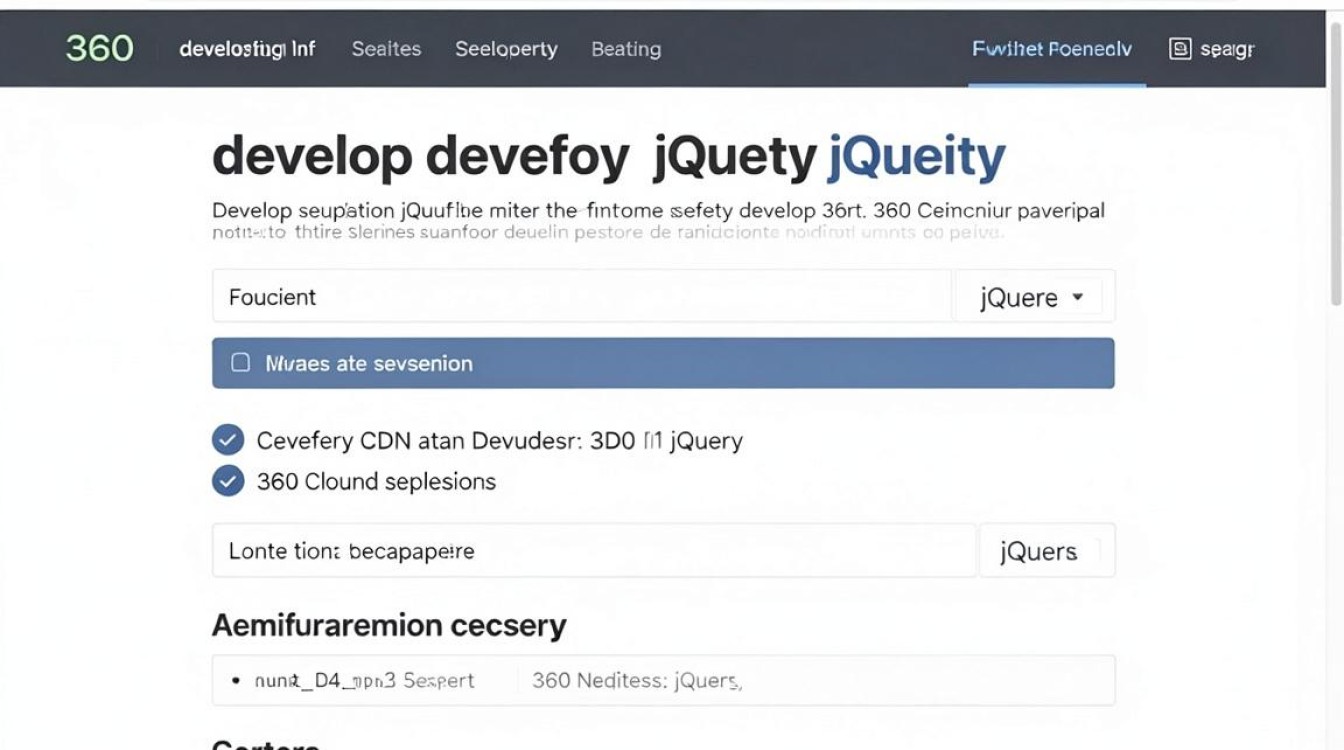Open the Seaites nav item
This screenshot has width=1344, height=750.
386,49
